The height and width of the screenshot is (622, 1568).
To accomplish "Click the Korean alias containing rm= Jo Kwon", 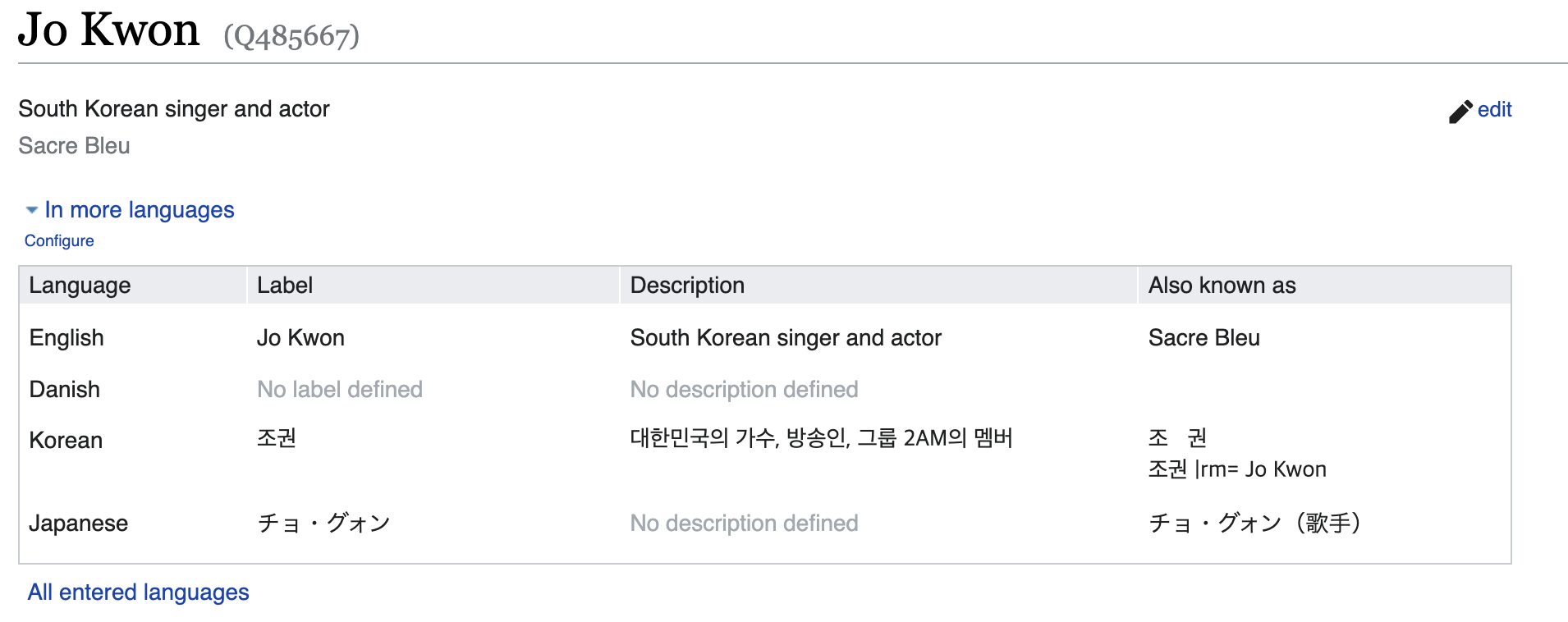I will coord(1236,469).
